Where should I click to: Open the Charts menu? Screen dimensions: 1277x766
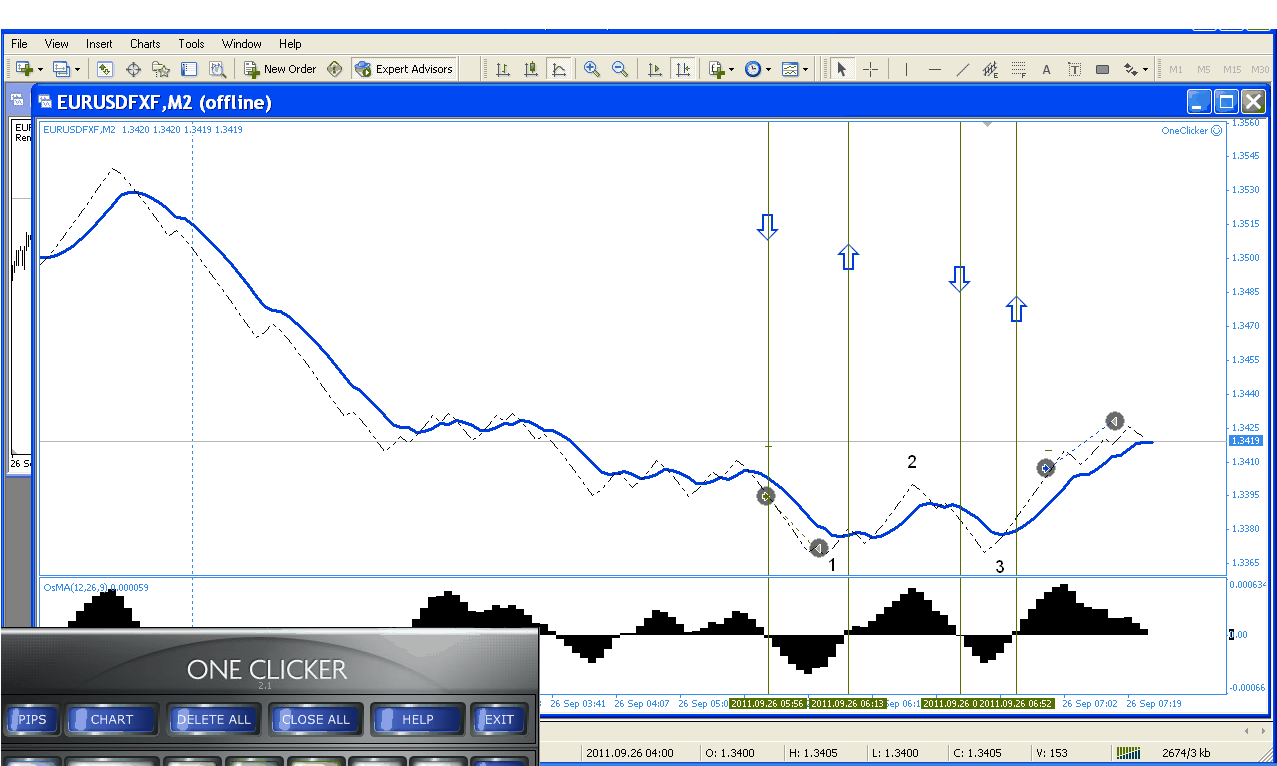pyautogui.click(x=145, y=44)
